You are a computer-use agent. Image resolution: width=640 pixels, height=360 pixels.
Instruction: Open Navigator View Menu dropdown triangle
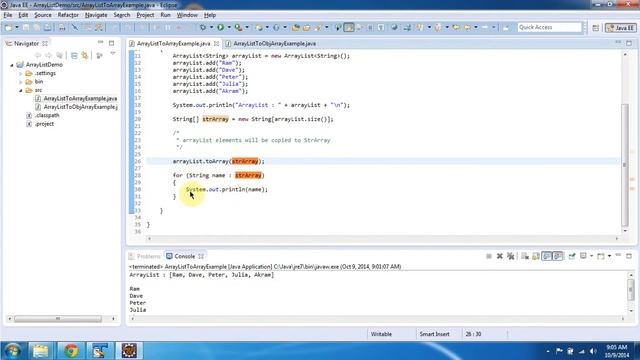113,54
